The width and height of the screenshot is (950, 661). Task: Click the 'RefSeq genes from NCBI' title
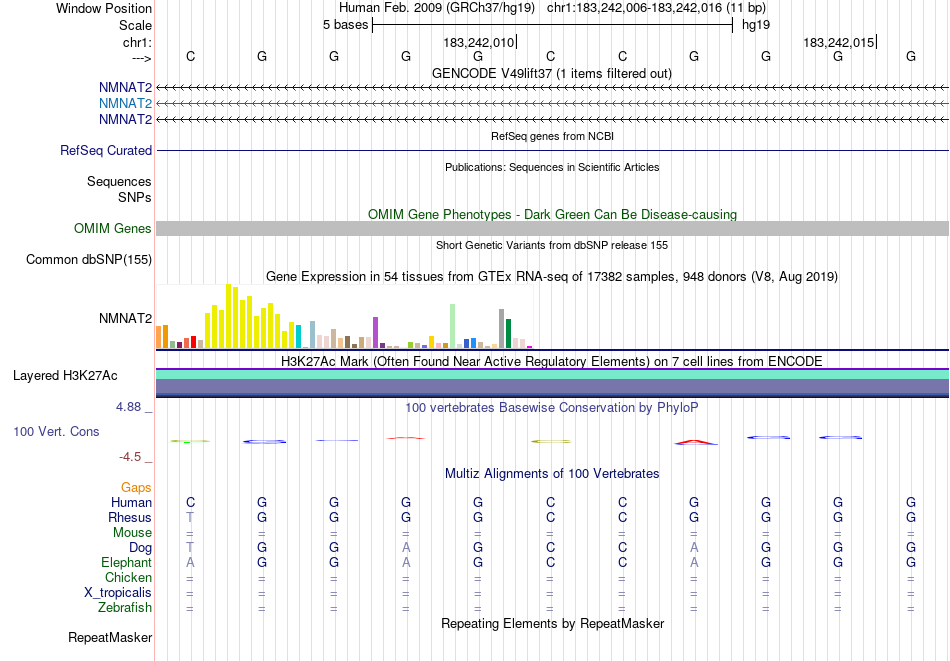click(552, 136)
